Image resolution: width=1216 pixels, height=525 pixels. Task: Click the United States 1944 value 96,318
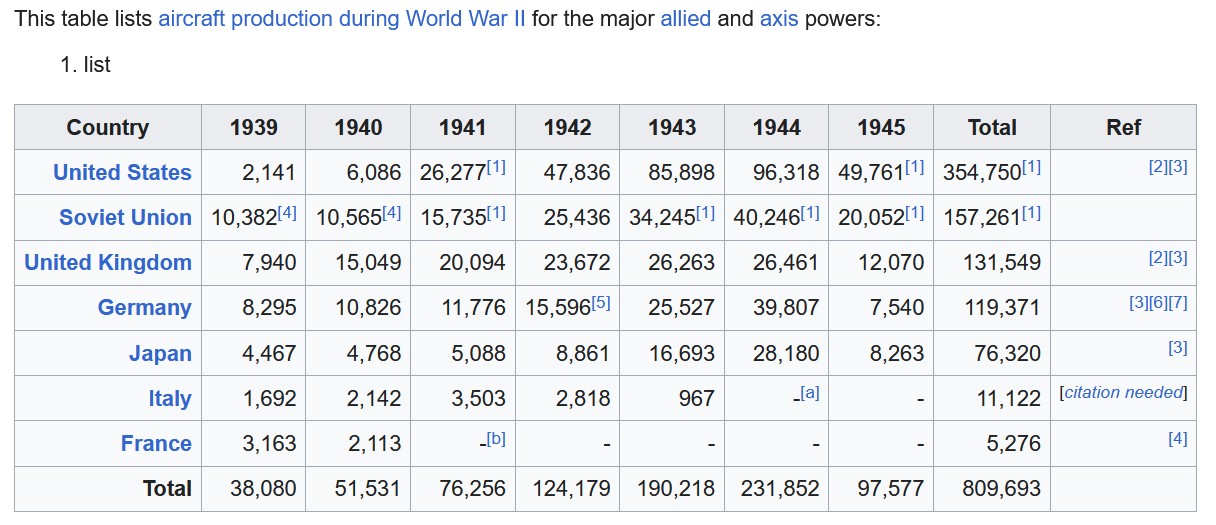[x=786, y=172]
